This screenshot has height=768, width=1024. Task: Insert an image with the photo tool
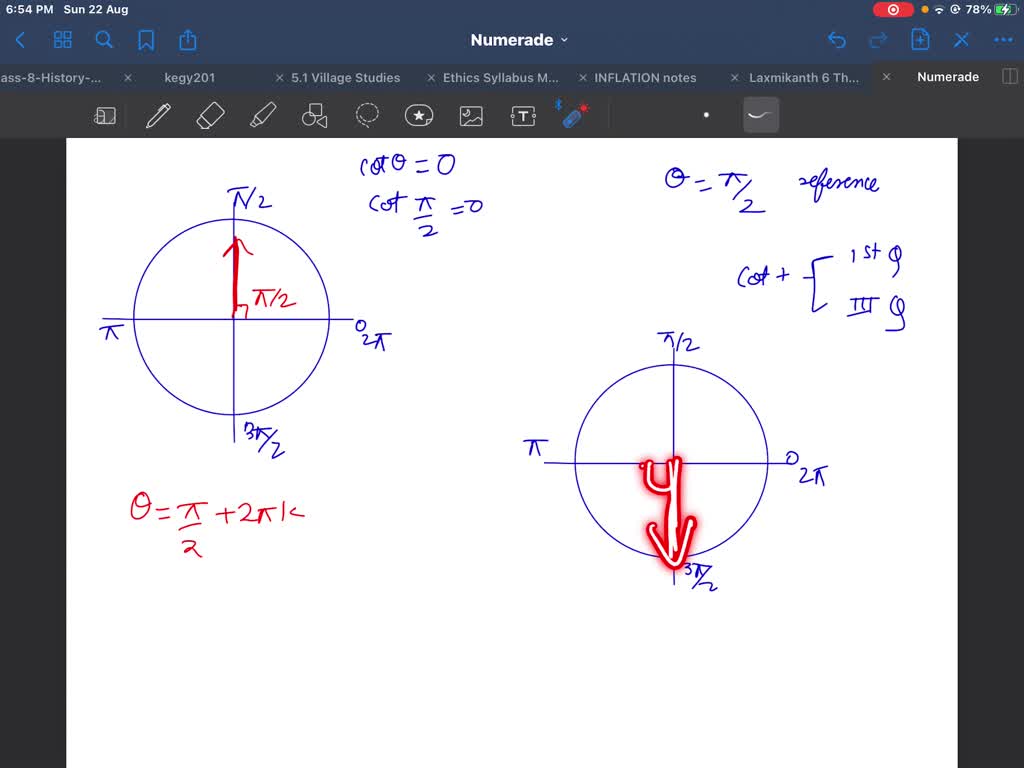pyautogui.click(x=471, y=115)
